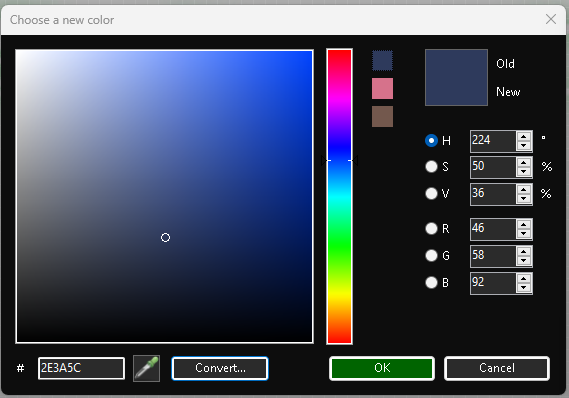
Task: Increase the B value with up arrow
Action: click(x=523, y=278)
